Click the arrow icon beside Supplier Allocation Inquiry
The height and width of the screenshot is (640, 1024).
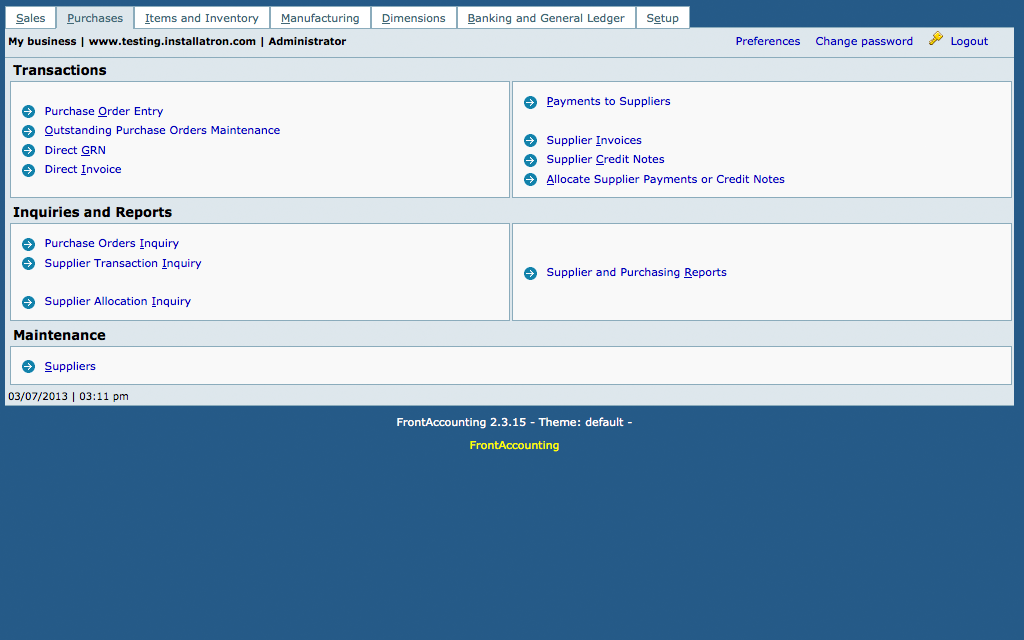(28, 302)
